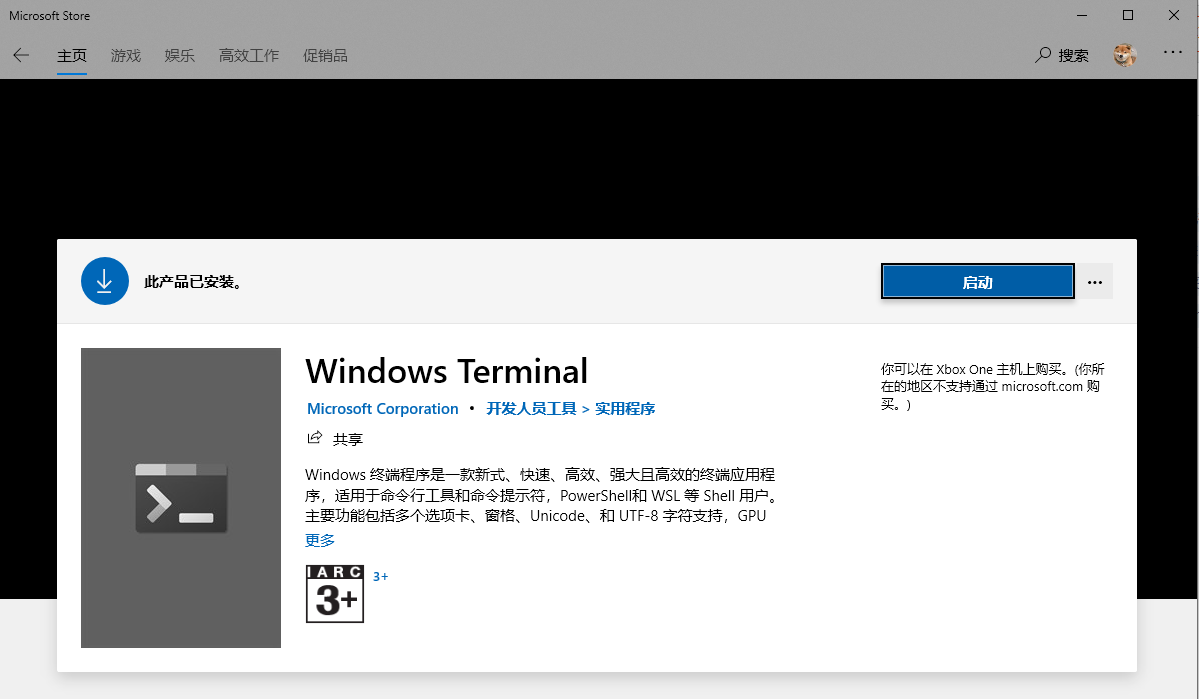This screenshot has height=699, width=1199.
Task: Open the ellipsis options next to 启动
Action: coord(1095,281)
